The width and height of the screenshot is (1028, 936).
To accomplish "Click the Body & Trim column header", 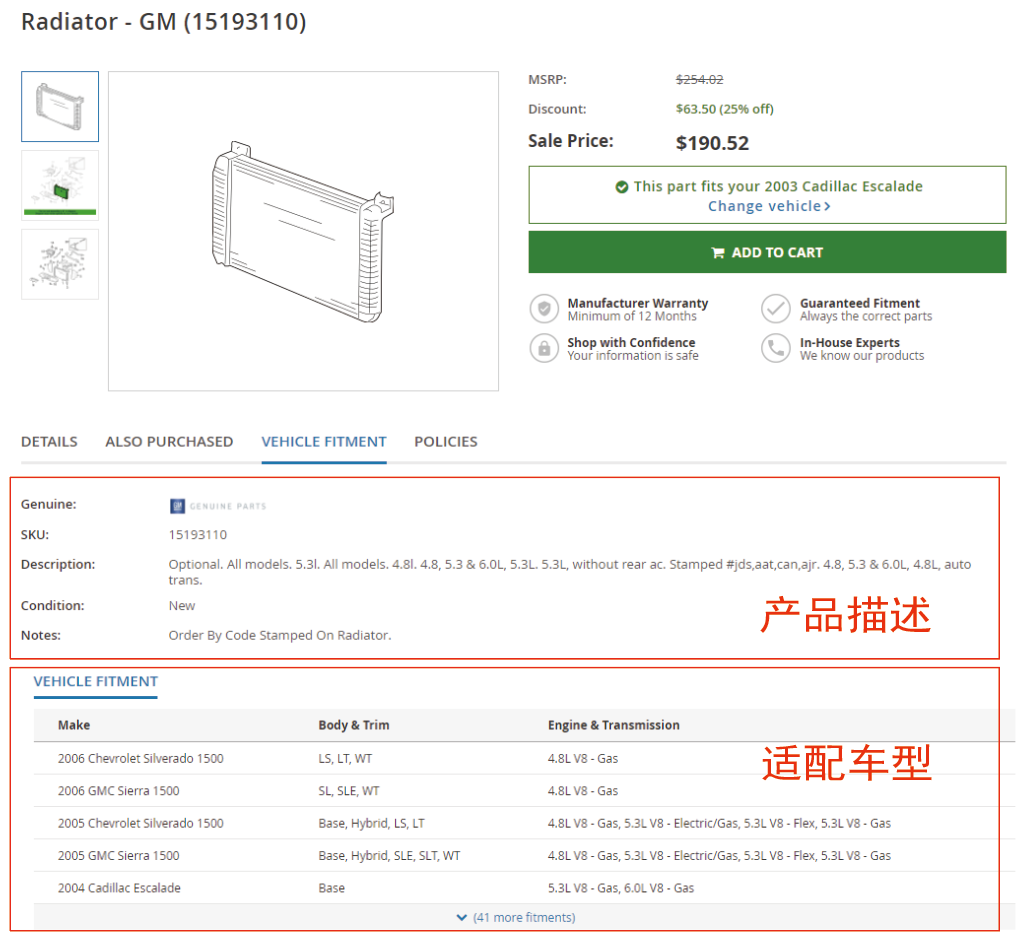I will (x=354, y=725).
